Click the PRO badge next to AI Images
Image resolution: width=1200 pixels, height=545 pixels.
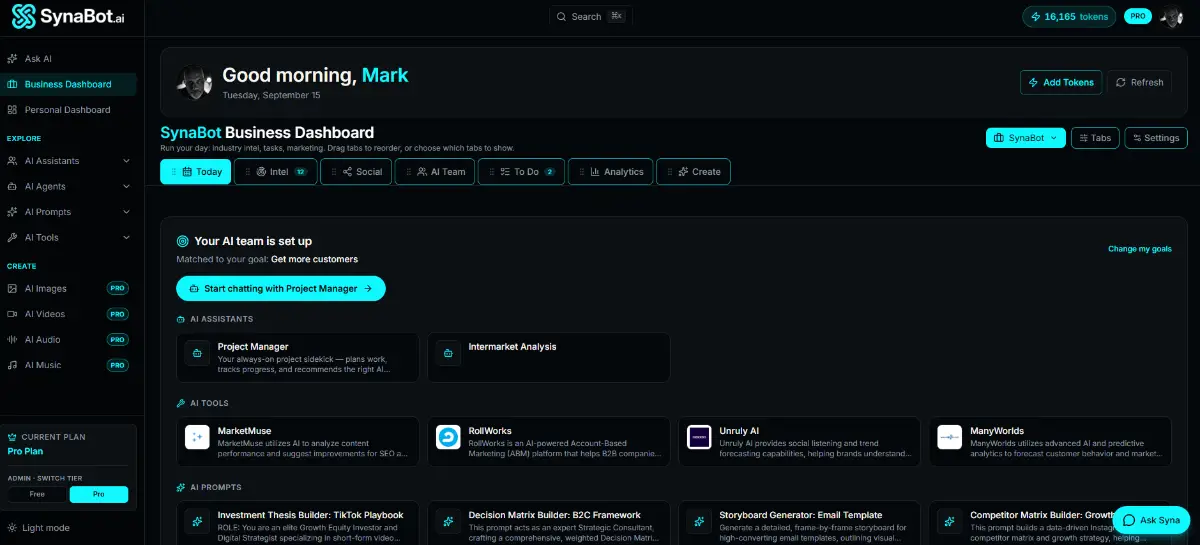click(118, 288)
